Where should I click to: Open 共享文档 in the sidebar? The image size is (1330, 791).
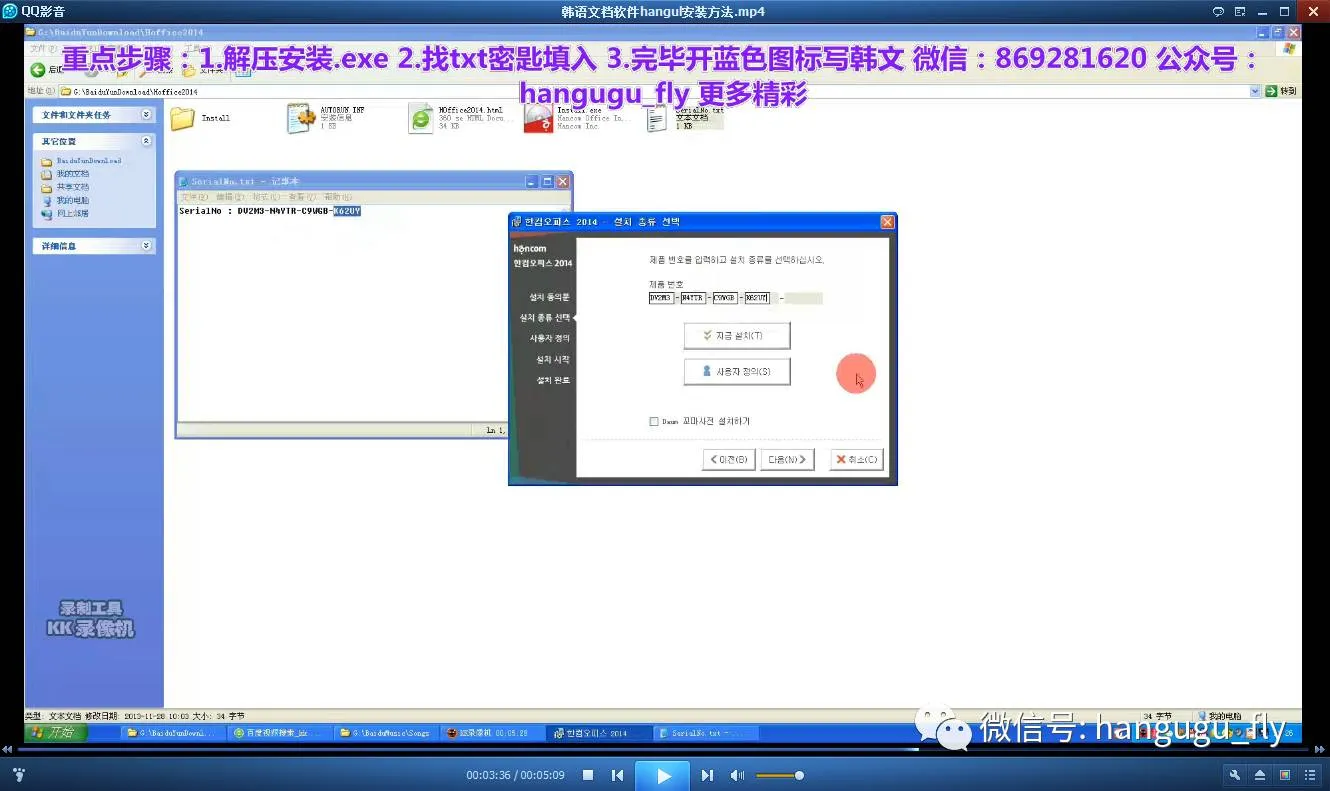click(x=72, y=187)
